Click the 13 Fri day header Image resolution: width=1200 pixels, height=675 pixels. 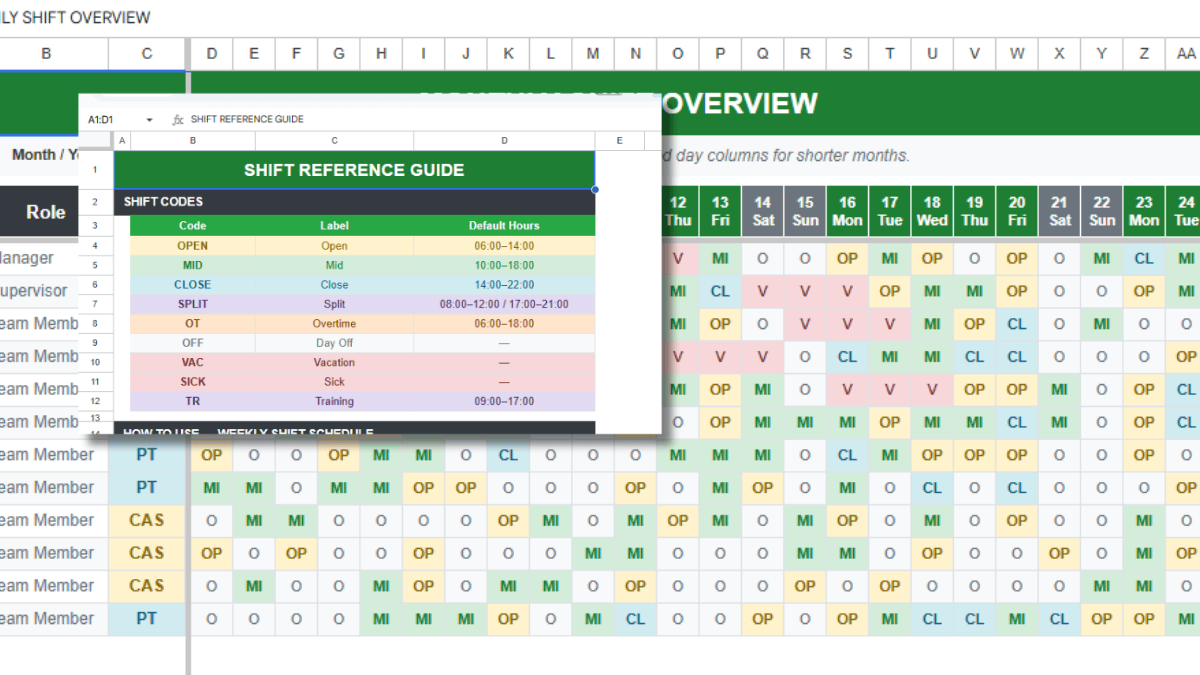pos(719,211)
